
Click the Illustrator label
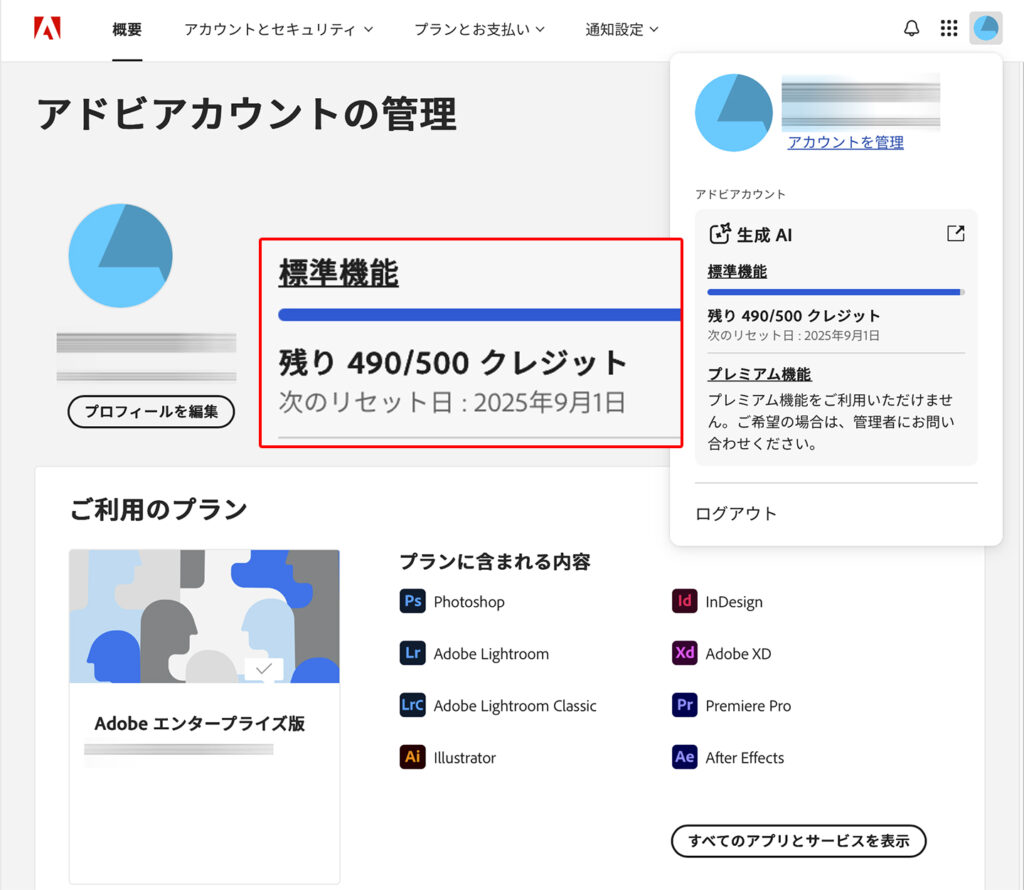point(464,757)
